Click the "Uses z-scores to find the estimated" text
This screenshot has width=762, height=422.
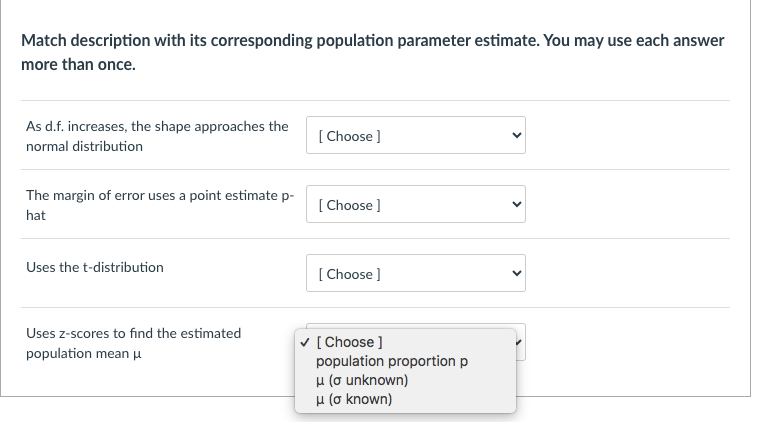coord(133,333)
